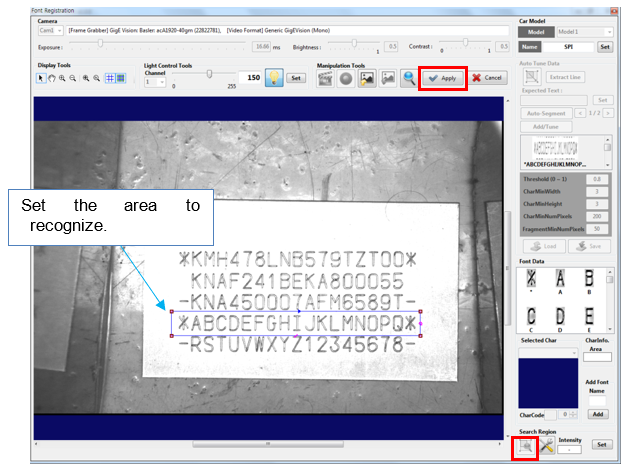Image resolution: width=626 pixels, height=470 pixels.
Task: Click the Add font button
Action: [x=598, y=413]
